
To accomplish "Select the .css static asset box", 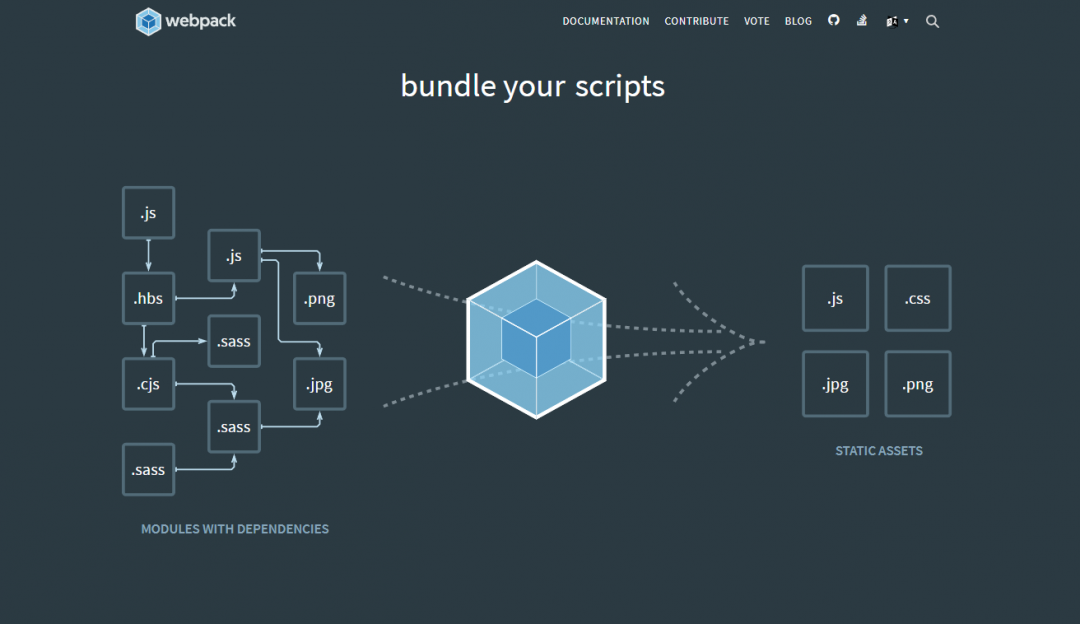I will [917, 297].
